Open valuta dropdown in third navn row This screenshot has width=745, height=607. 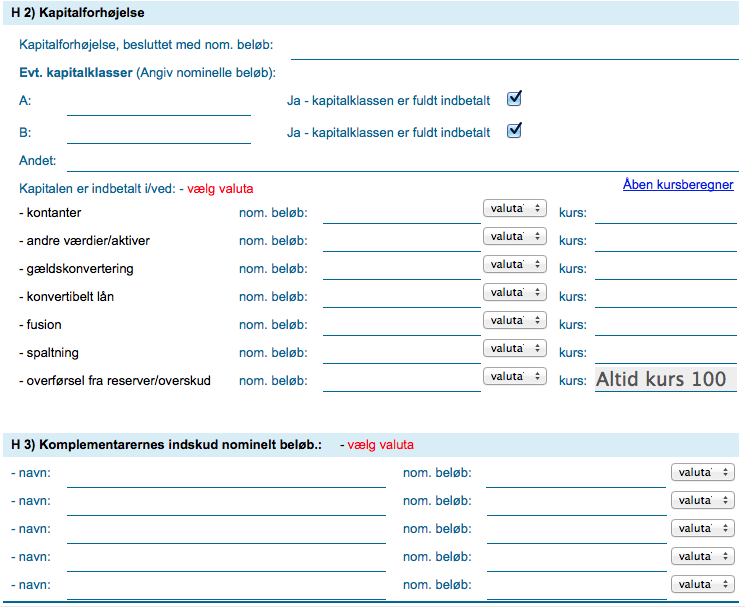703,529
